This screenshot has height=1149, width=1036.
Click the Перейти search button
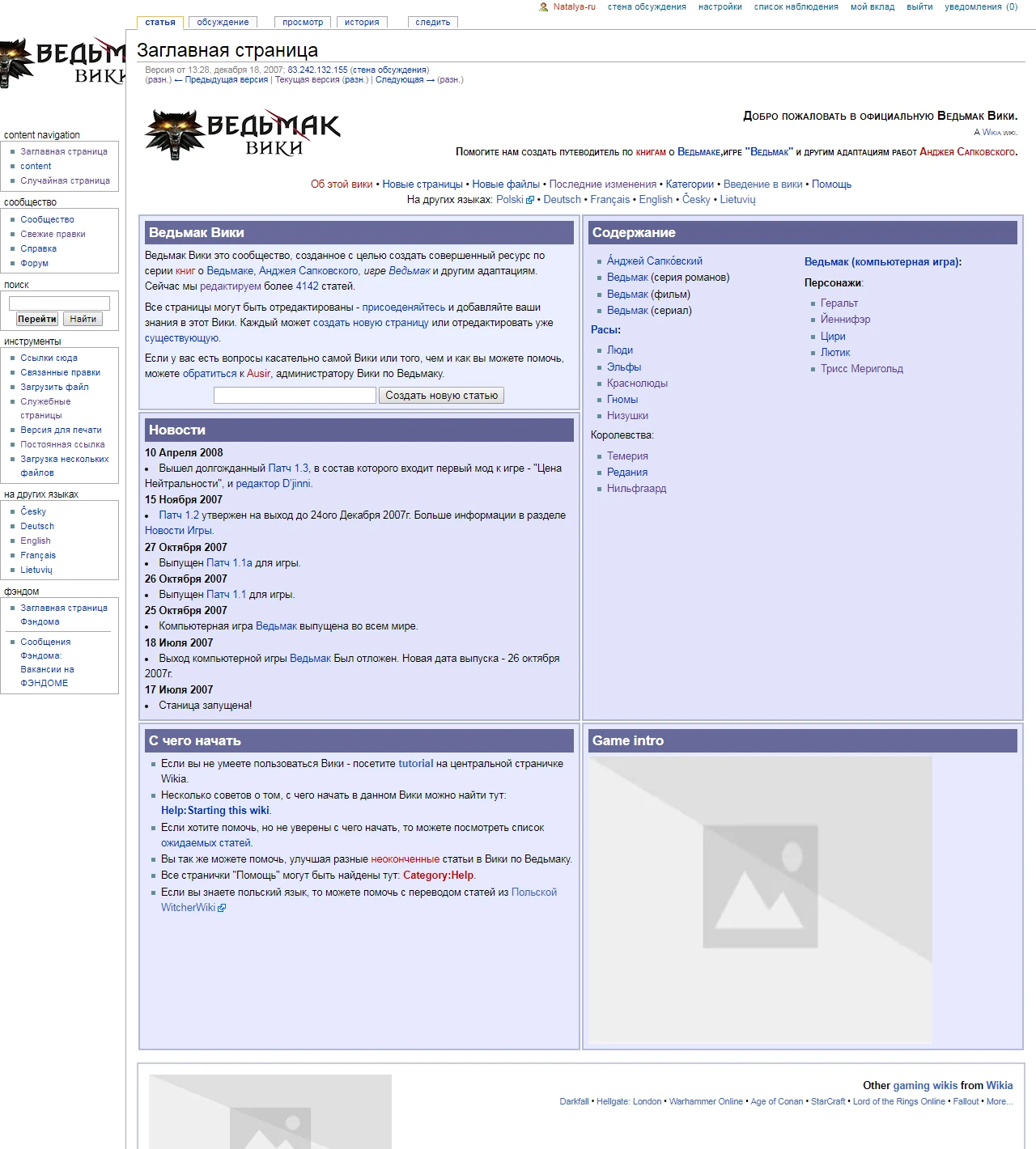[x=37, y=320]
